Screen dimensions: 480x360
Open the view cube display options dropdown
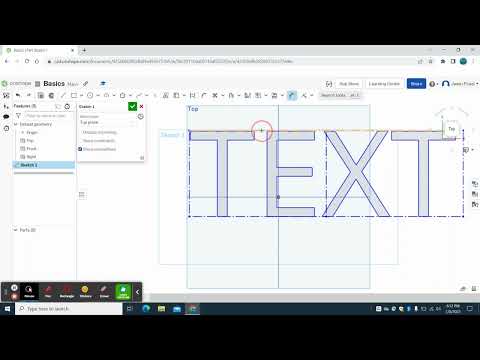[x=468, y=150]
